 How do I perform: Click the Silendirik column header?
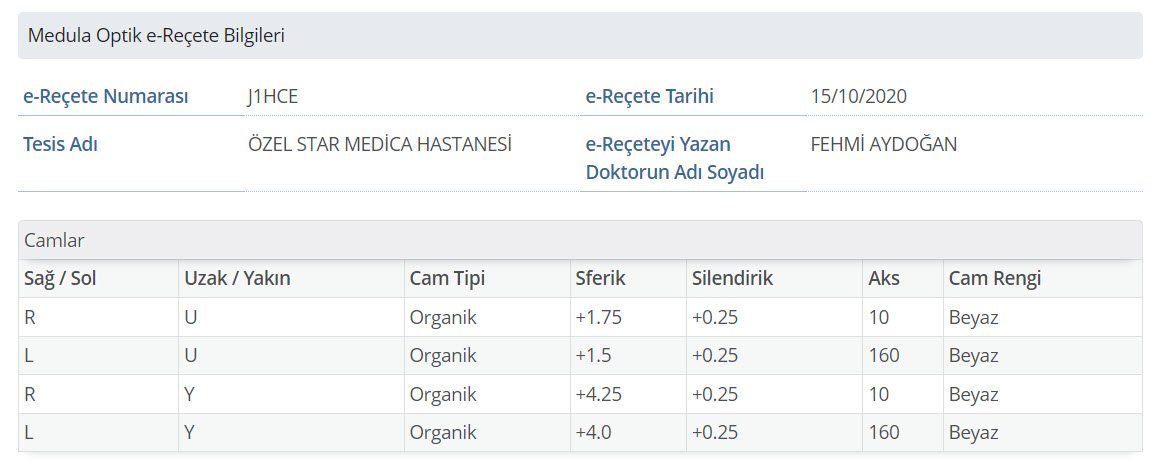pos(732,278)
